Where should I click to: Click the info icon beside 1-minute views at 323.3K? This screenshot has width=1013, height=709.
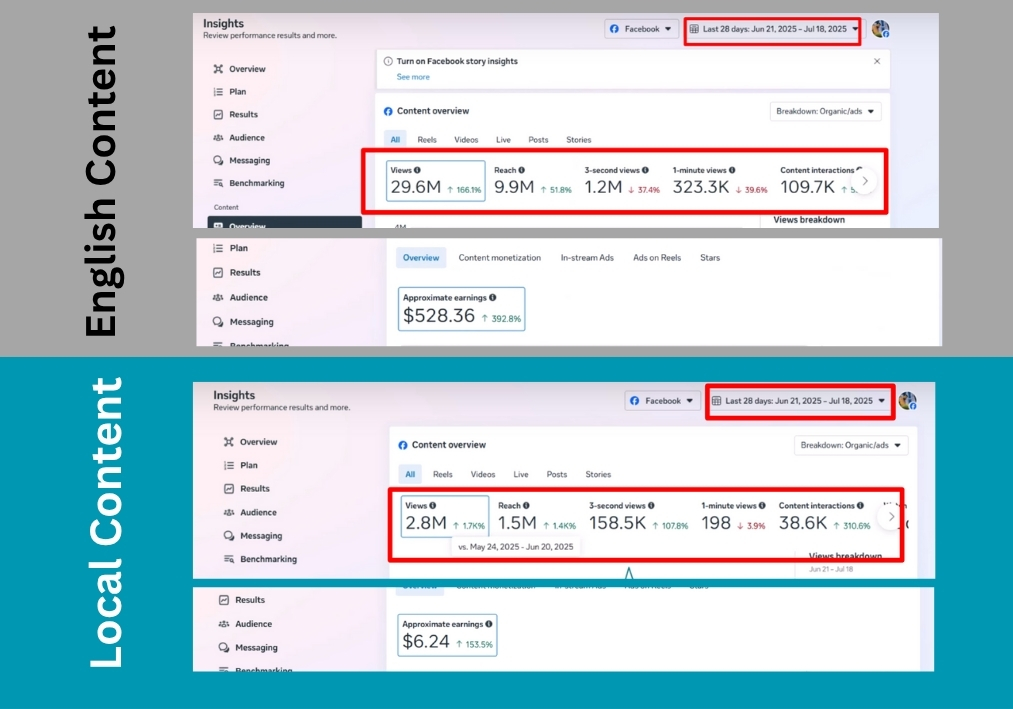pyautogui.click(x=732, y=170)
